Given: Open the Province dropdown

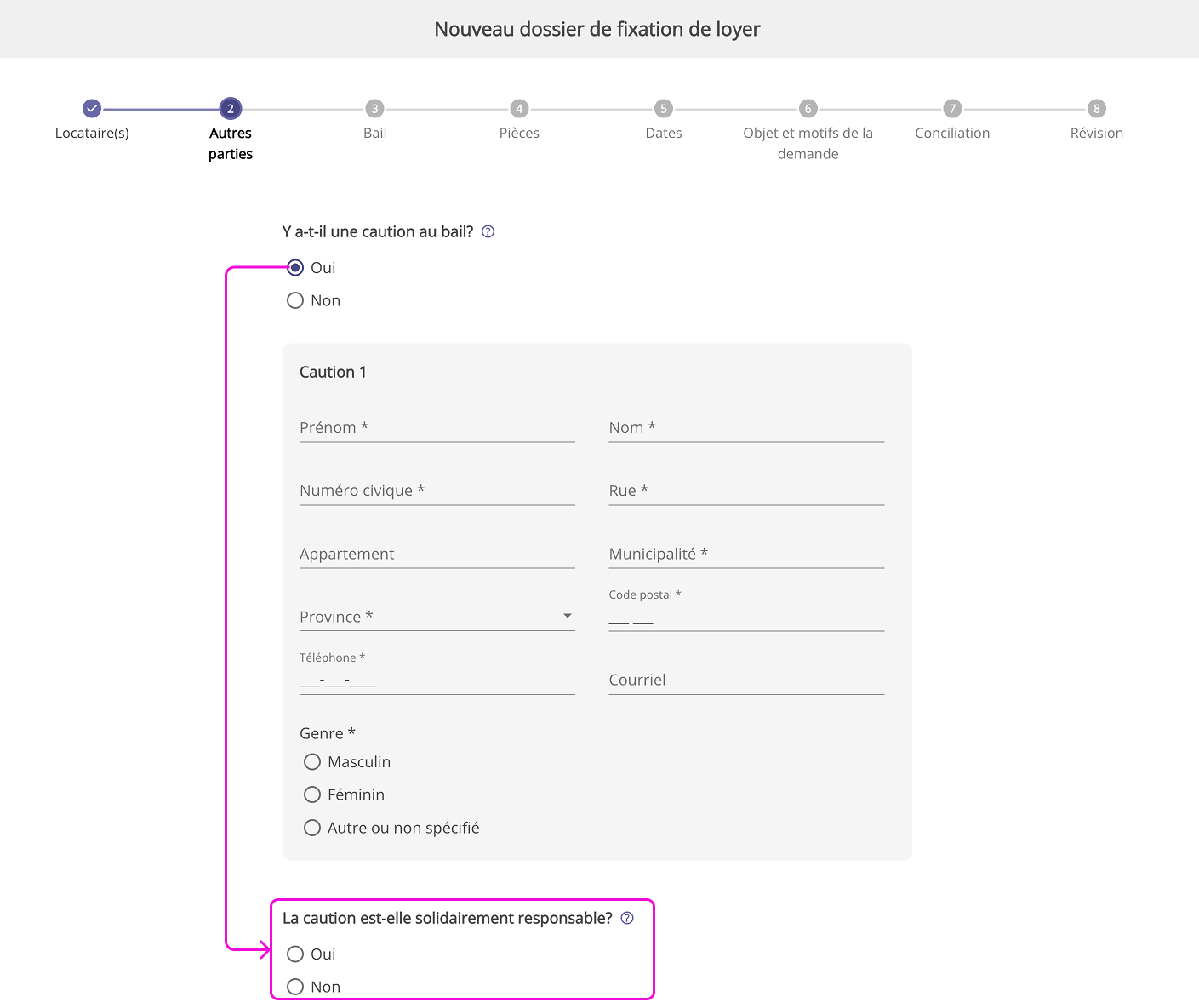Looking at the screenshot, I should (437, 617).
